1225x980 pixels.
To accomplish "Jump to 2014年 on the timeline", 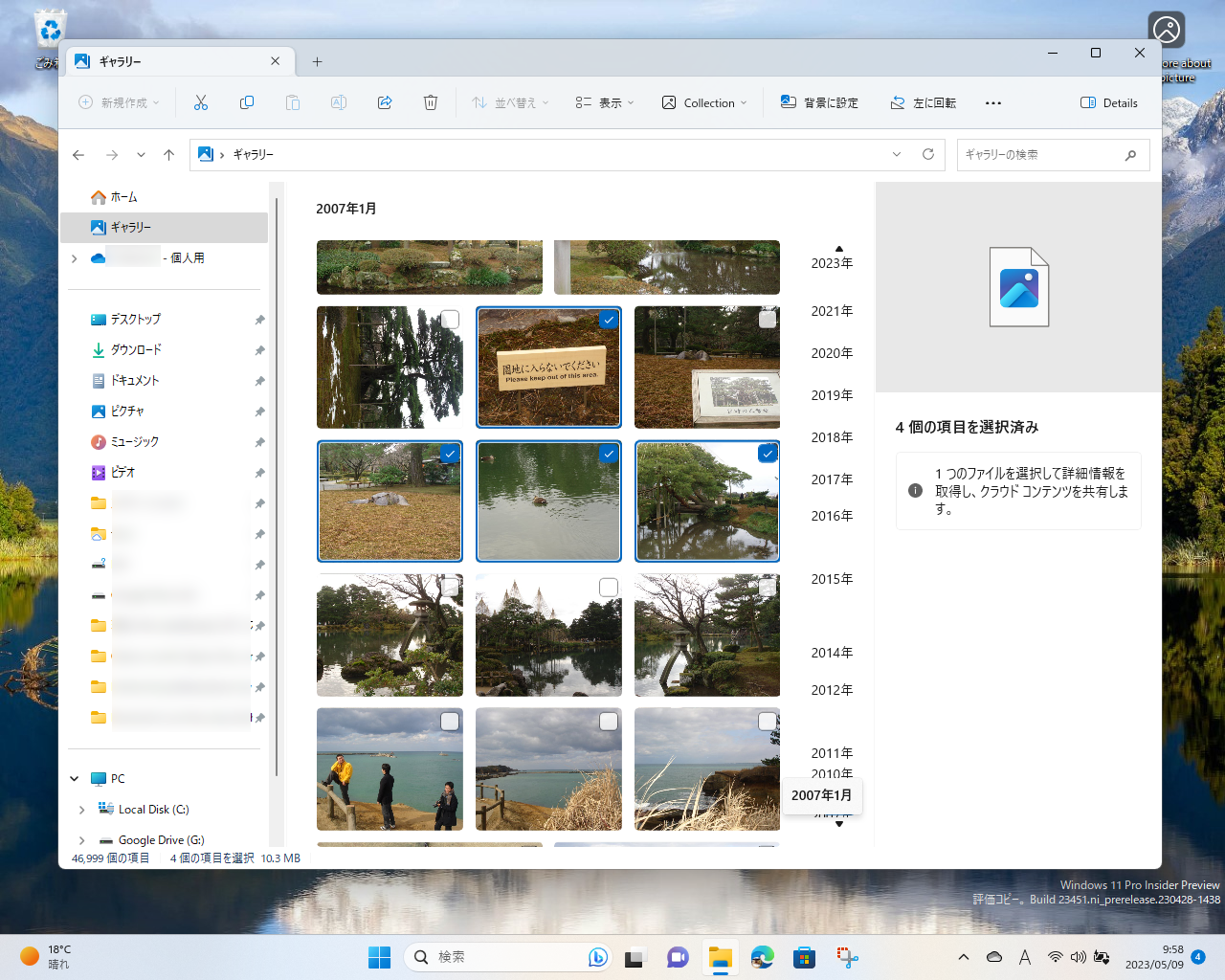I will [x=832, y=653].
